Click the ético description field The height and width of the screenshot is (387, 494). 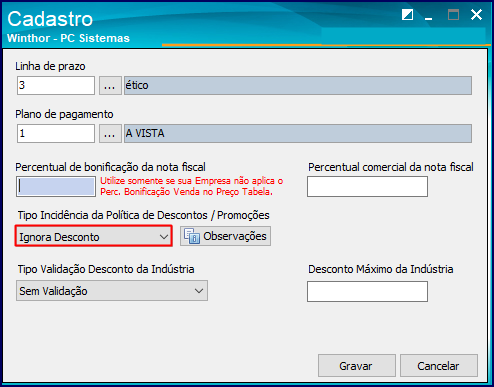click(x=298, y=86)
